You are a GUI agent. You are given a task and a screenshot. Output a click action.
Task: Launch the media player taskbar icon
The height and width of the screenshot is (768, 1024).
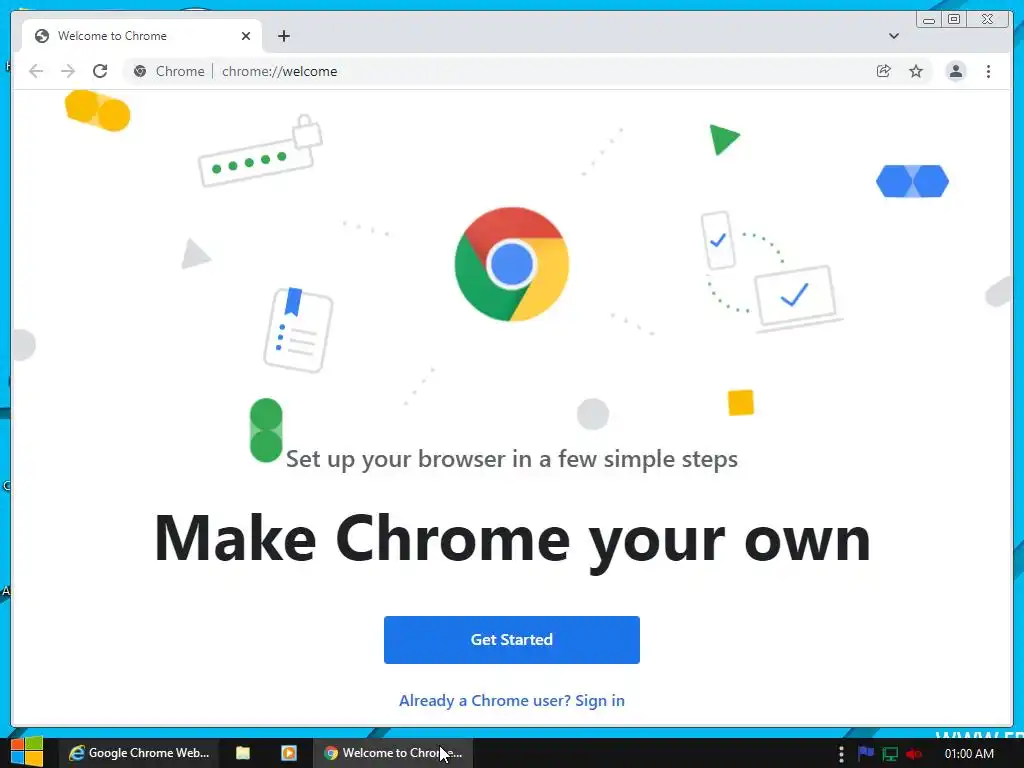click(x=289, y=753)
